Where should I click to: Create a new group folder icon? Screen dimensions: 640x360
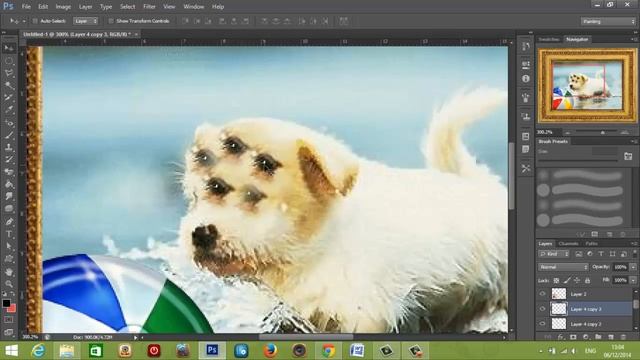pyautogui.click(x=598, y=337)
